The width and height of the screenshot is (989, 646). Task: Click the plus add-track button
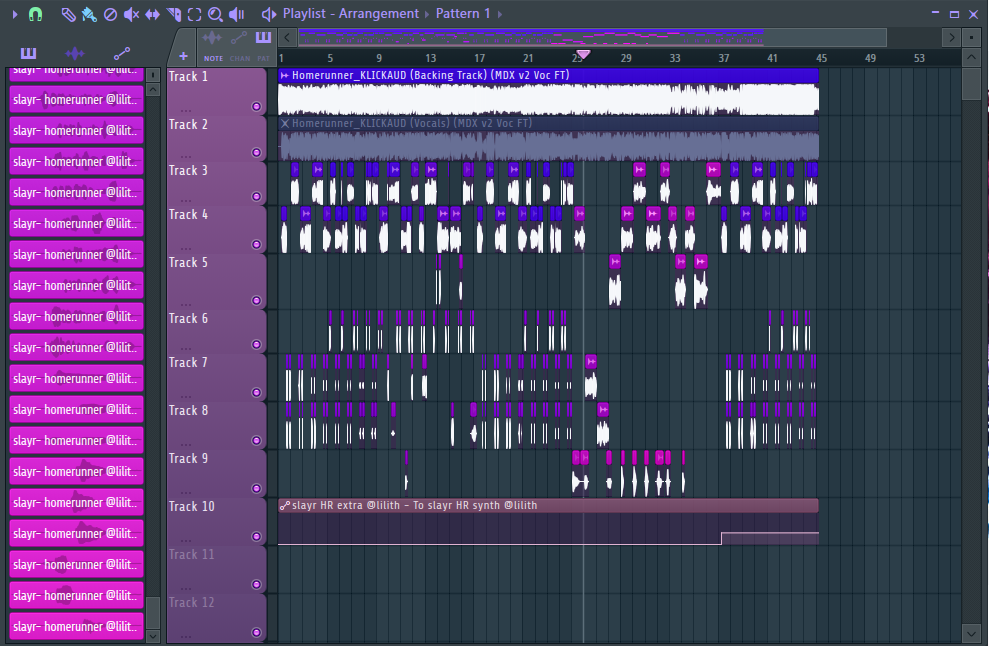click(183, 56)
